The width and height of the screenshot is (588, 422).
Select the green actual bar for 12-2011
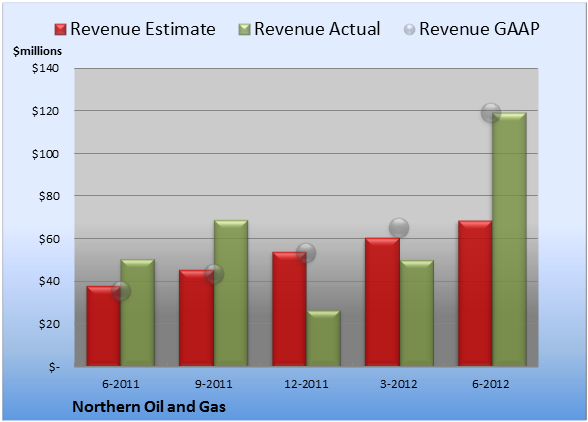(x=323, y=338)
